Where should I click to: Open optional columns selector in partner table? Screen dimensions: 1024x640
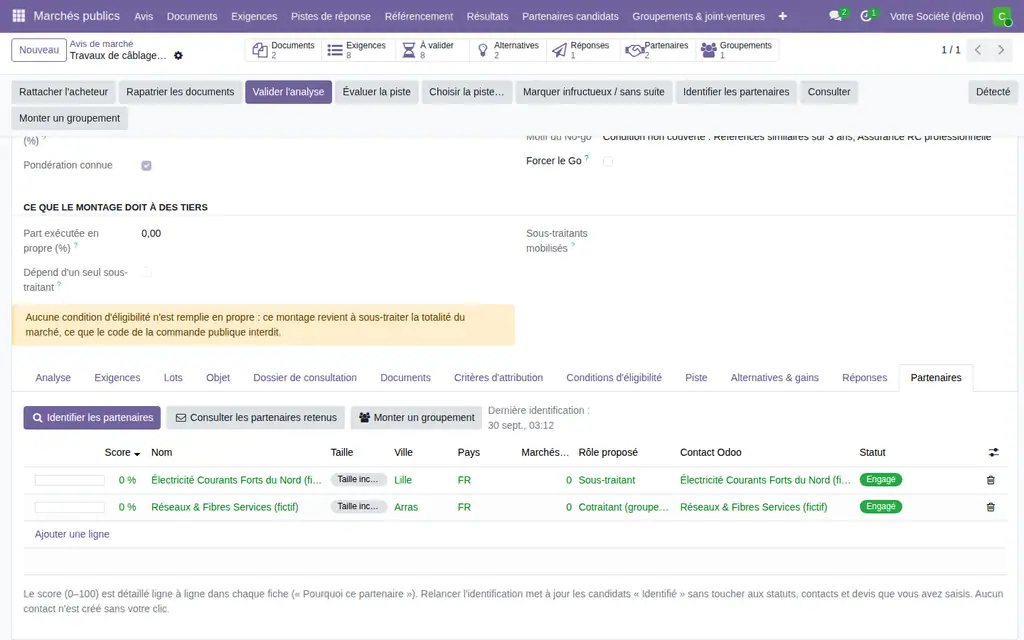[x=993, y=452]
